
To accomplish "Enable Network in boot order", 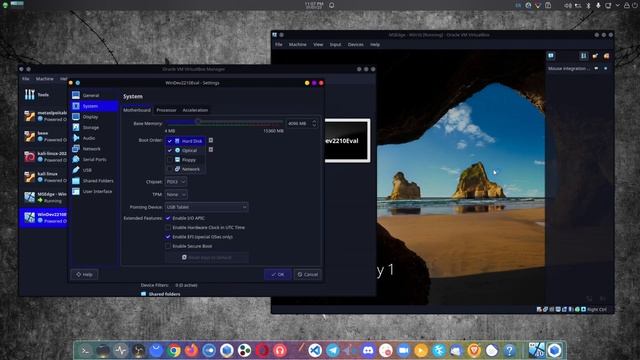I will (170, 169).
